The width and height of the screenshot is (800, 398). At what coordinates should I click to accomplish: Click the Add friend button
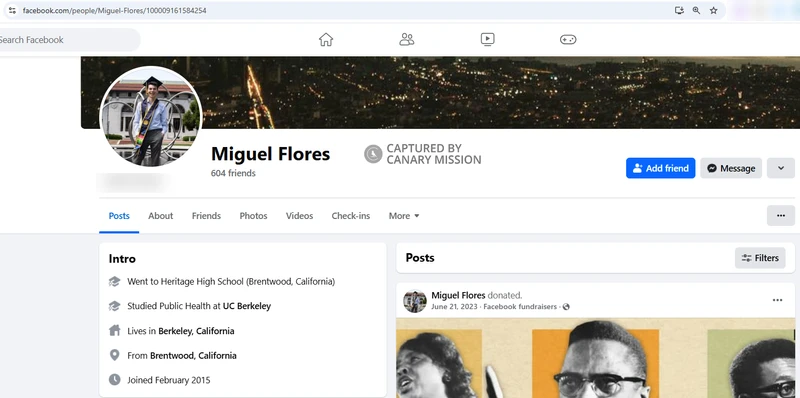click(660, 168)
